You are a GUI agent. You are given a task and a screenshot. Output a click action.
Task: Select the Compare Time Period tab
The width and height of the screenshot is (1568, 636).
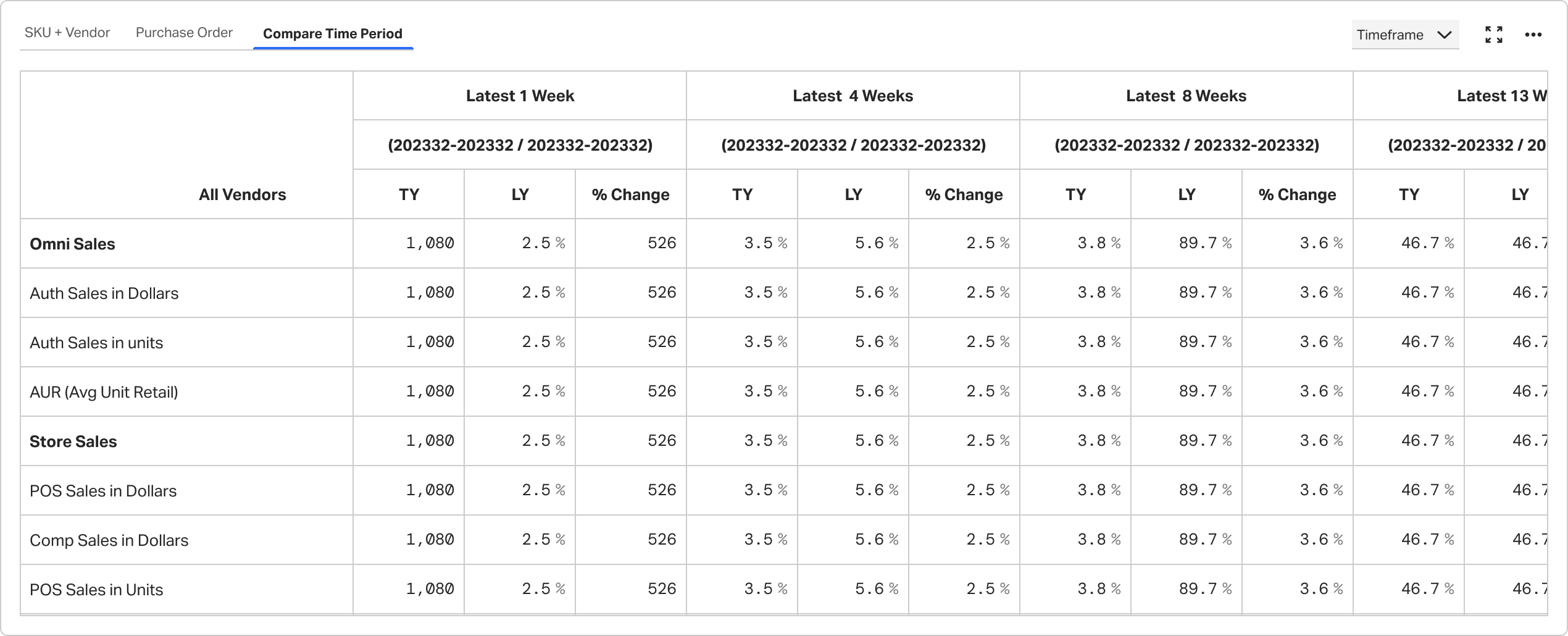coord(333,34)
